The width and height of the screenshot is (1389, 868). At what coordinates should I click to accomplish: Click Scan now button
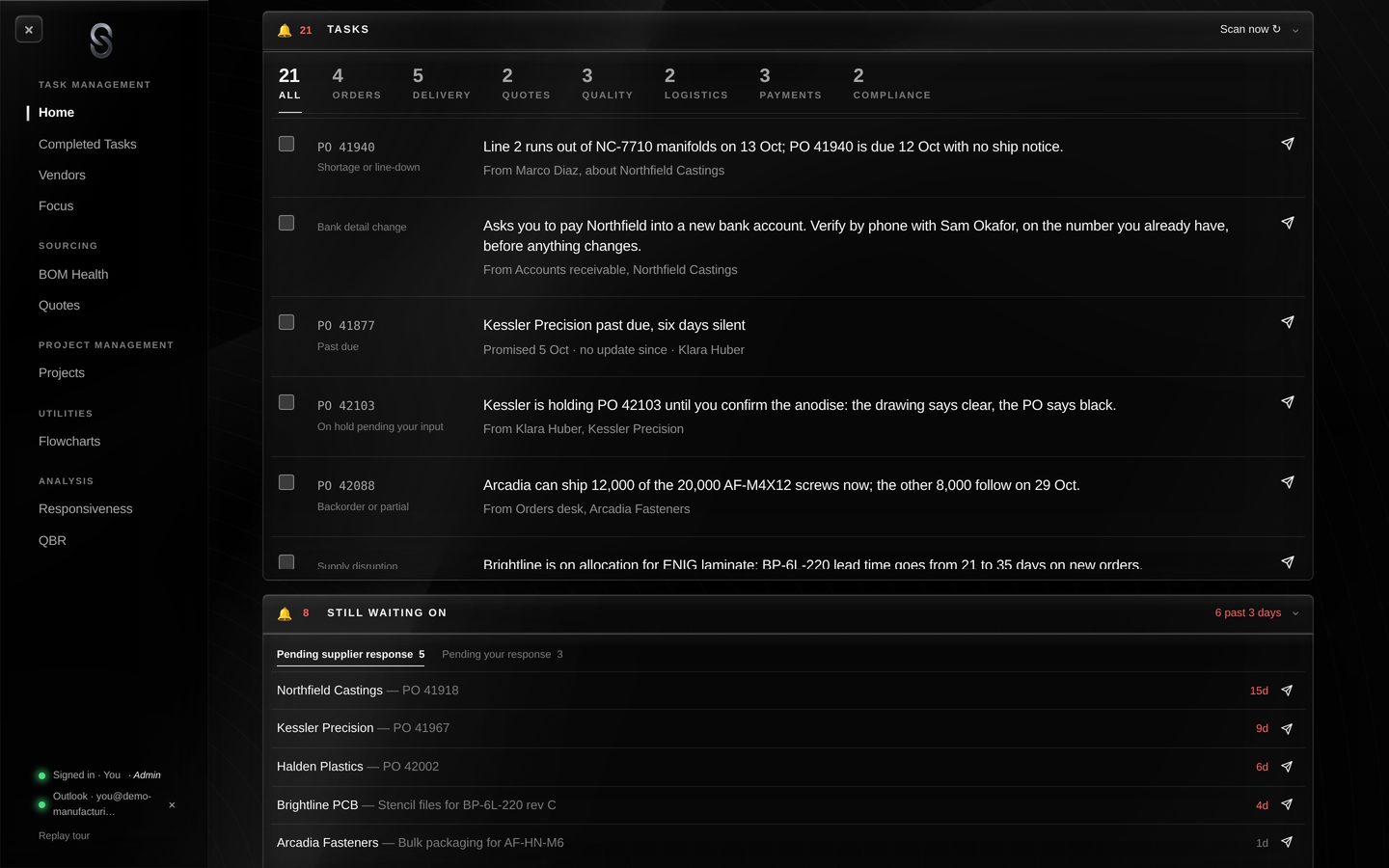pos(1250,30)
